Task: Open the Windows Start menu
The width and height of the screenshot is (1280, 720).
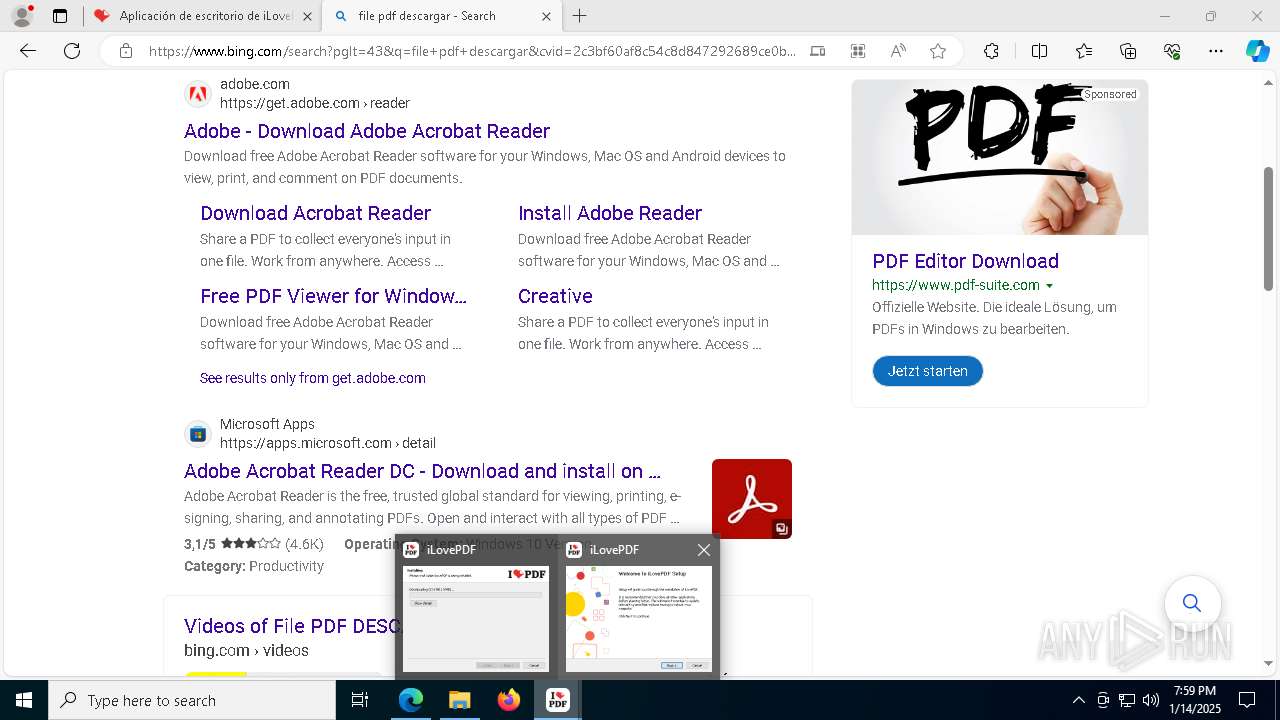Action: point(24,700)
